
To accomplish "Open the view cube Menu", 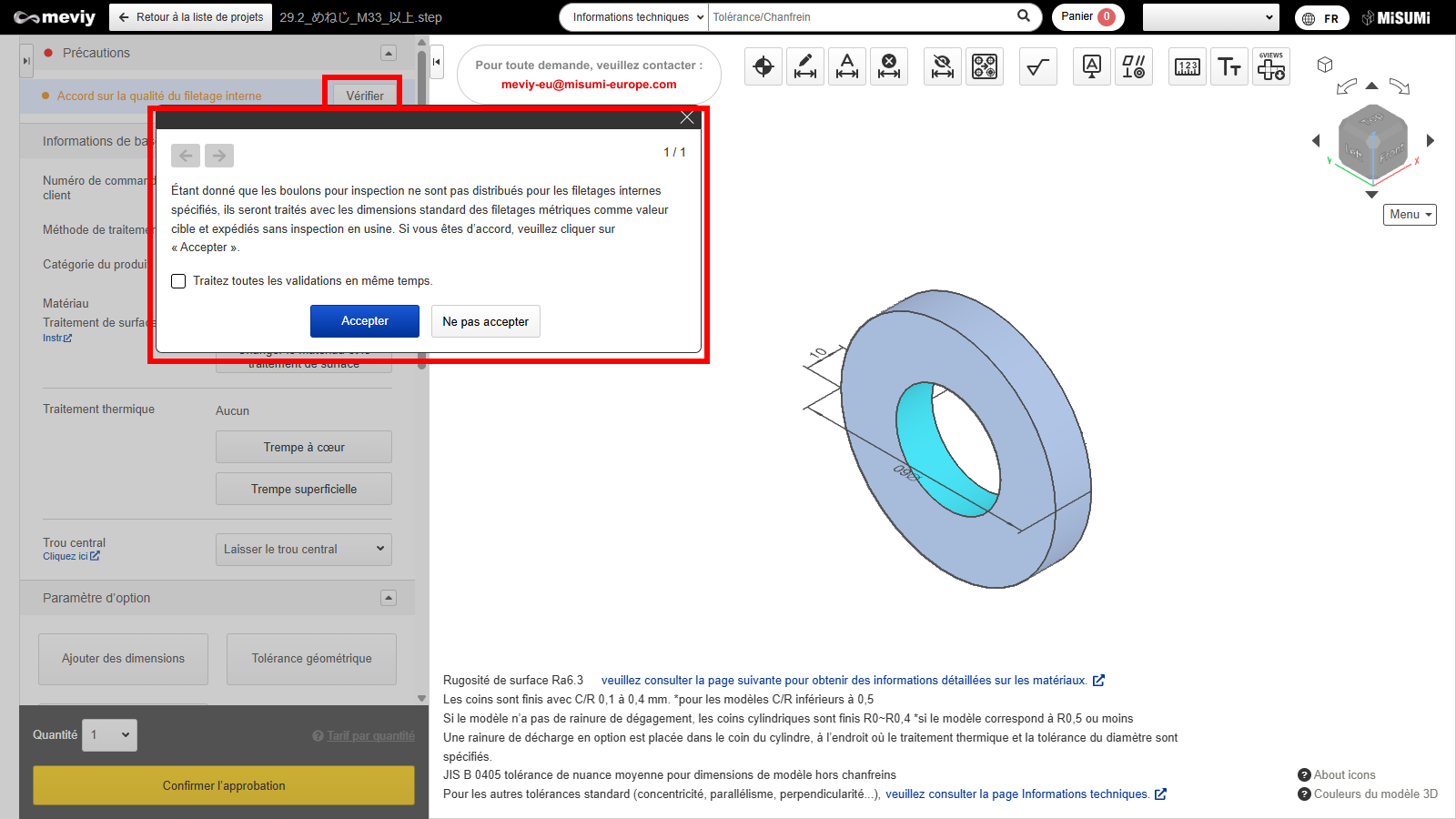I will click(1410, 215).
